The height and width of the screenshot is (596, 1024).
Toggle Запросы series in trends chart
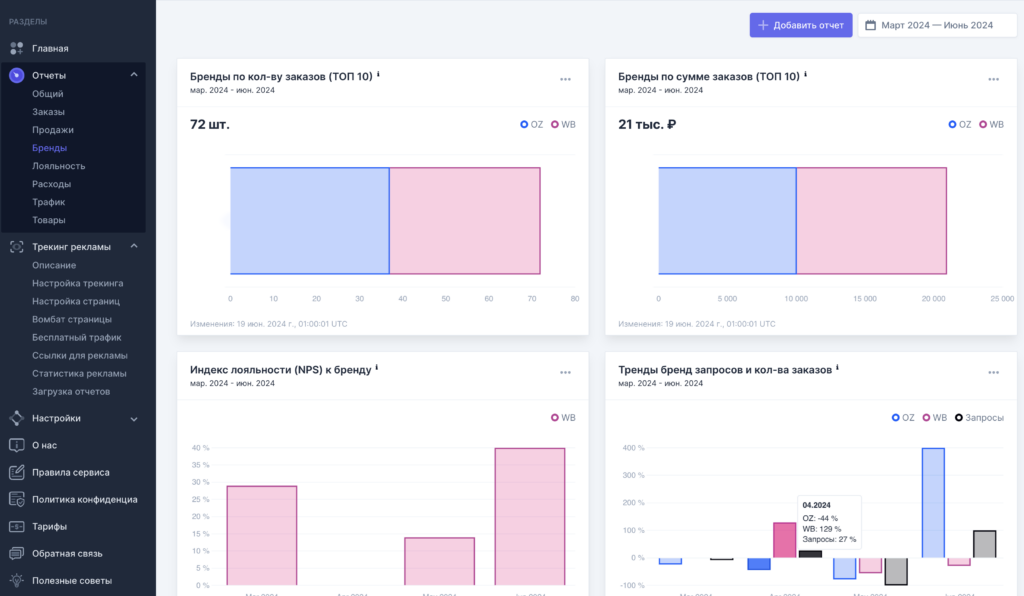979,418
